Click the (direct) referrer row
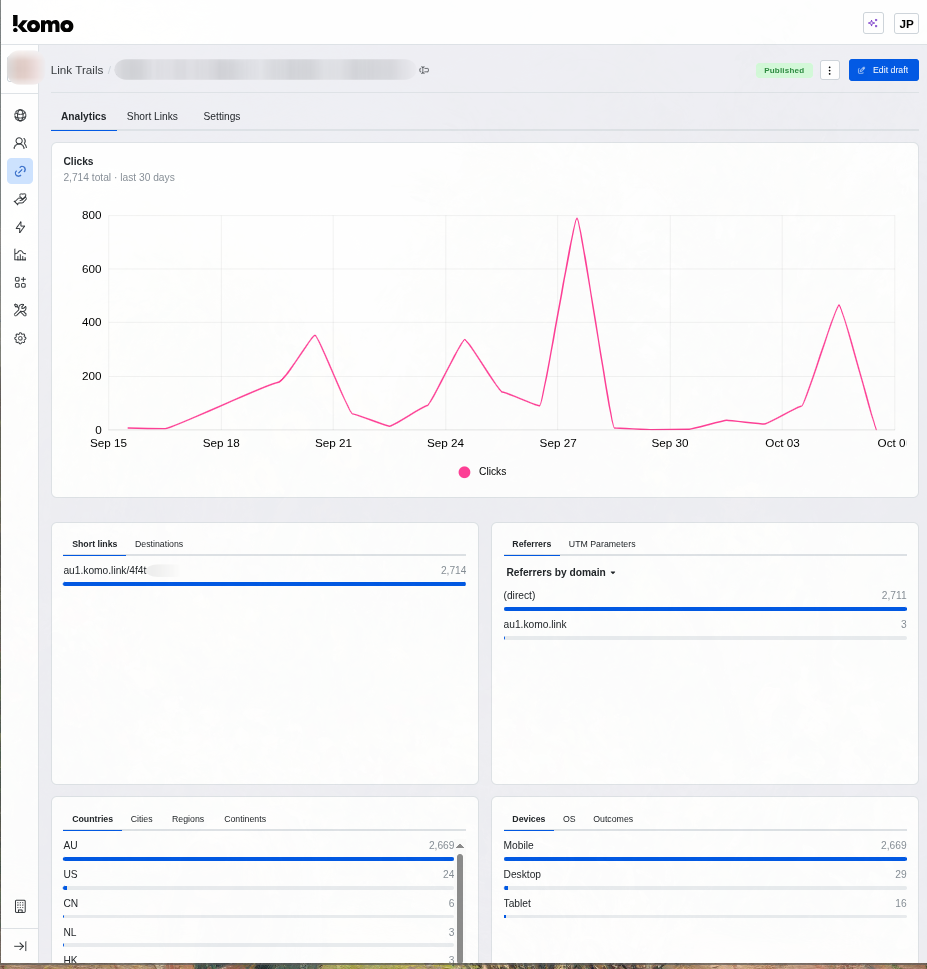 coord(705,601)
